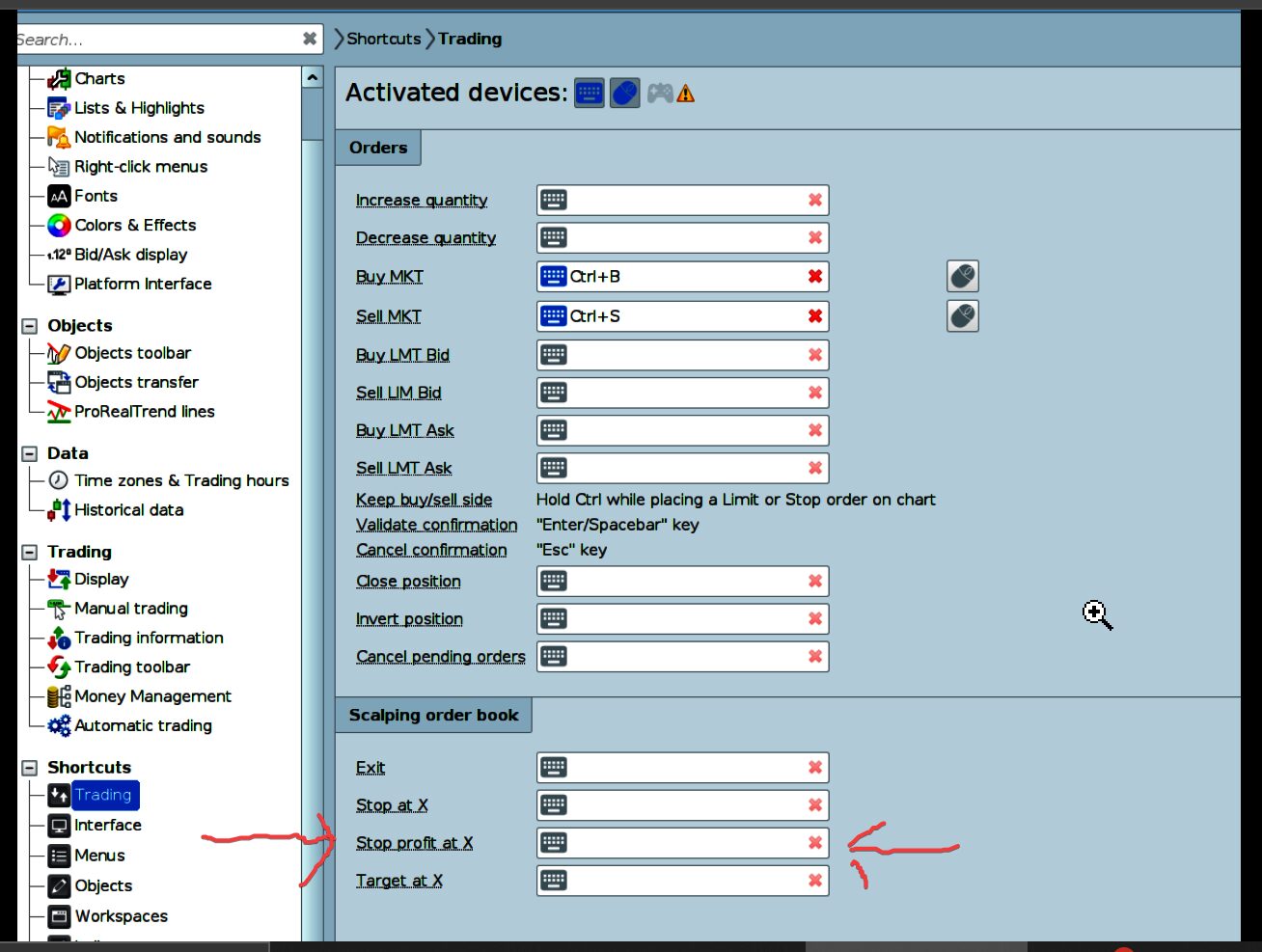Toggle the gamepad activated device
This screenshot has width=1262, height=952.
[660, 94]
